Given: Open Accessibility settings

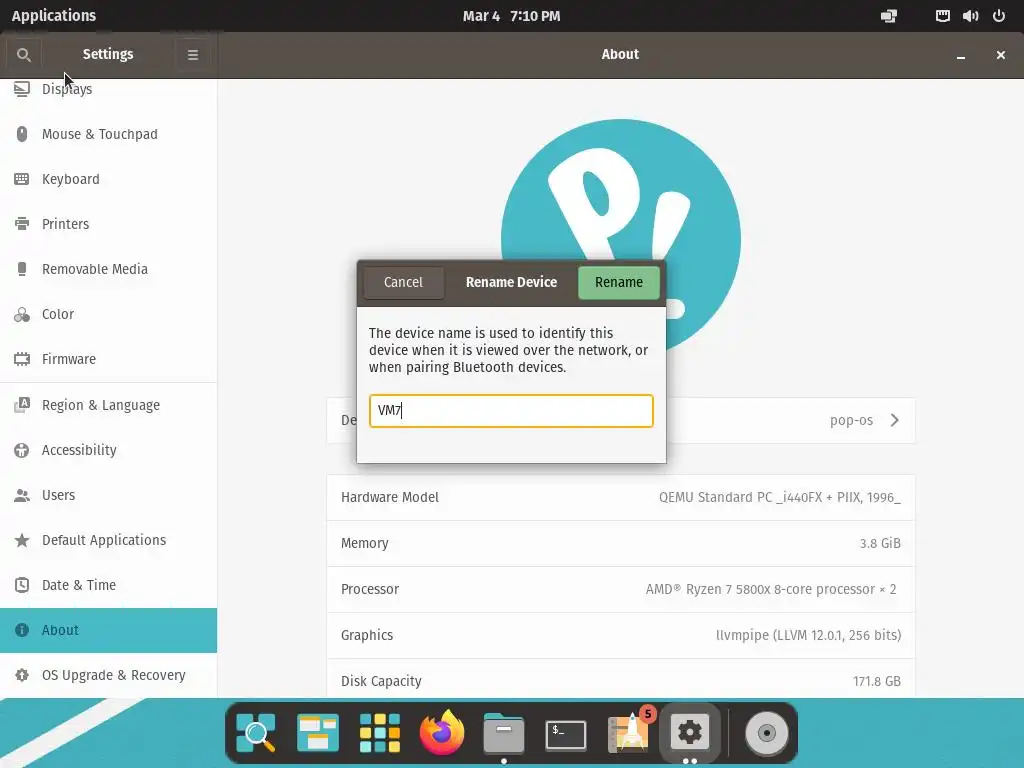Looking at the screenshot, I should tap(108, 450).
